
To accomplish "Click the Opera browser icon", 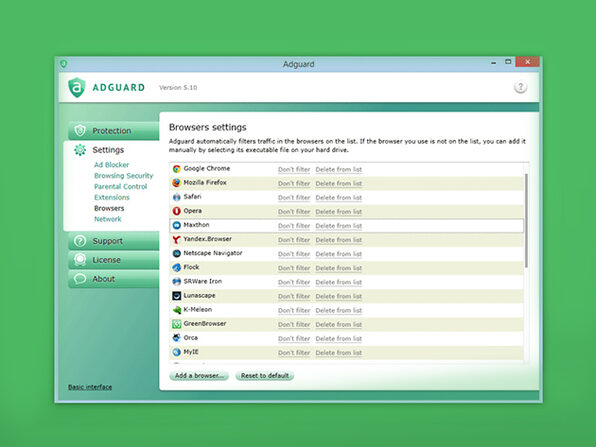I will coord(176,211).
